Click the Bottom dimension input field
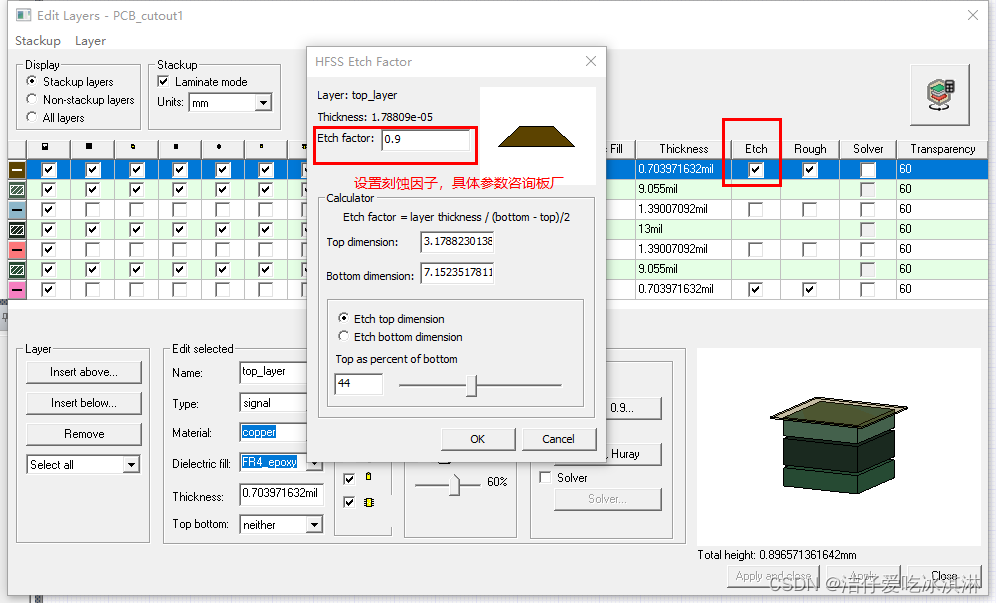This screenshot has width=996, height=603. tap(457, 273)
